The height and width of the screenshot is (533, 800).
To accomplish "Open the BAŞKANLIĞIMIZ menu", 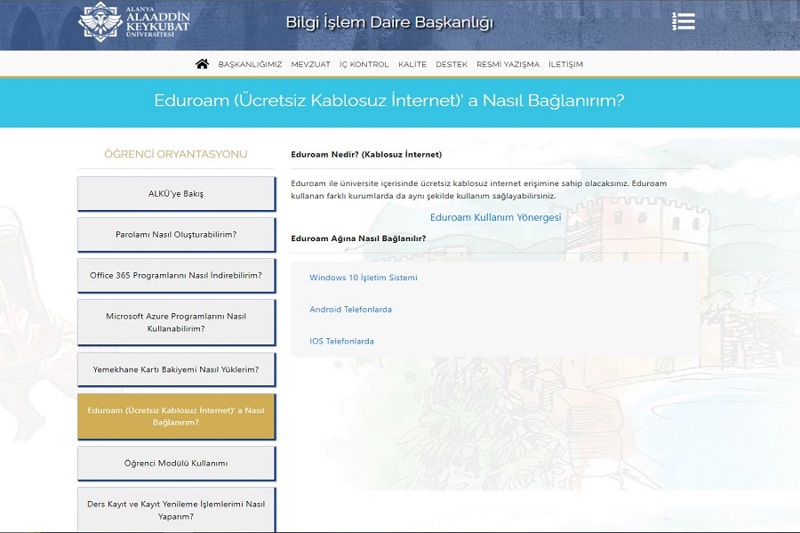I will point(250,64).
